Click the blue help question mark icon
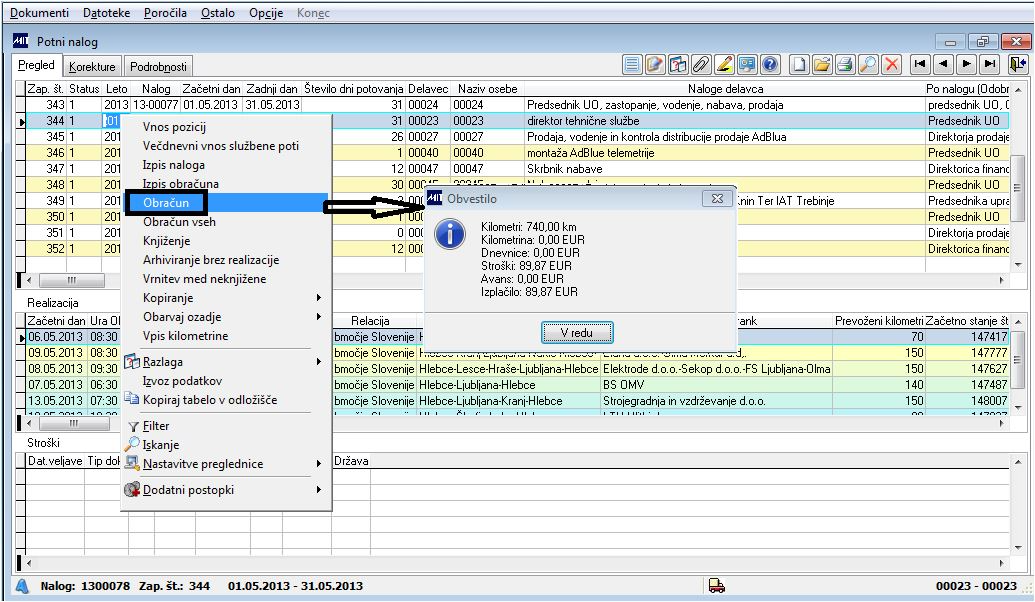 pyautogui.click(x=770, y=65)
